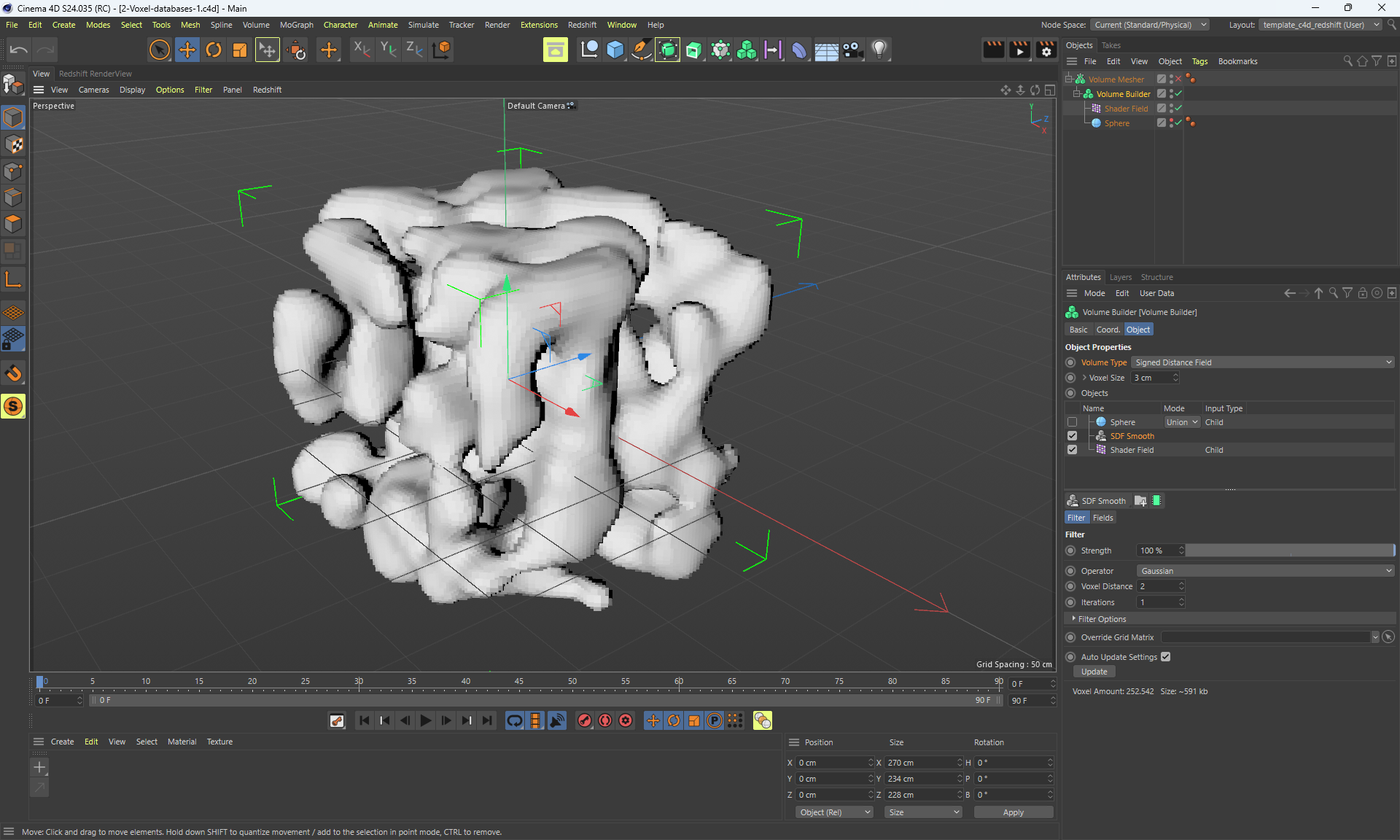Switch to the Fields tab
The height and width of the screenshot is (840, 1400).
(x=1102, y=518)
